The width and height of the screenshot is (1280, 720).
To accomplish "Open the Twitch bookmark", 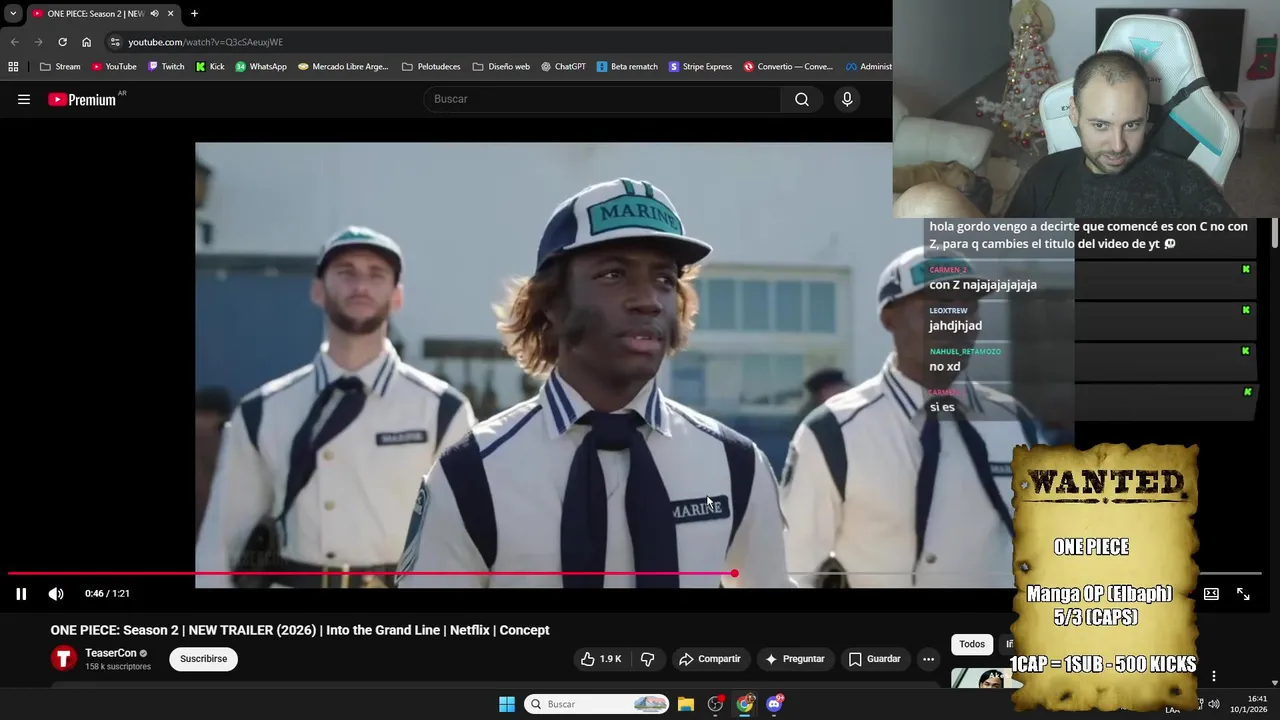I will coord(166,67).
